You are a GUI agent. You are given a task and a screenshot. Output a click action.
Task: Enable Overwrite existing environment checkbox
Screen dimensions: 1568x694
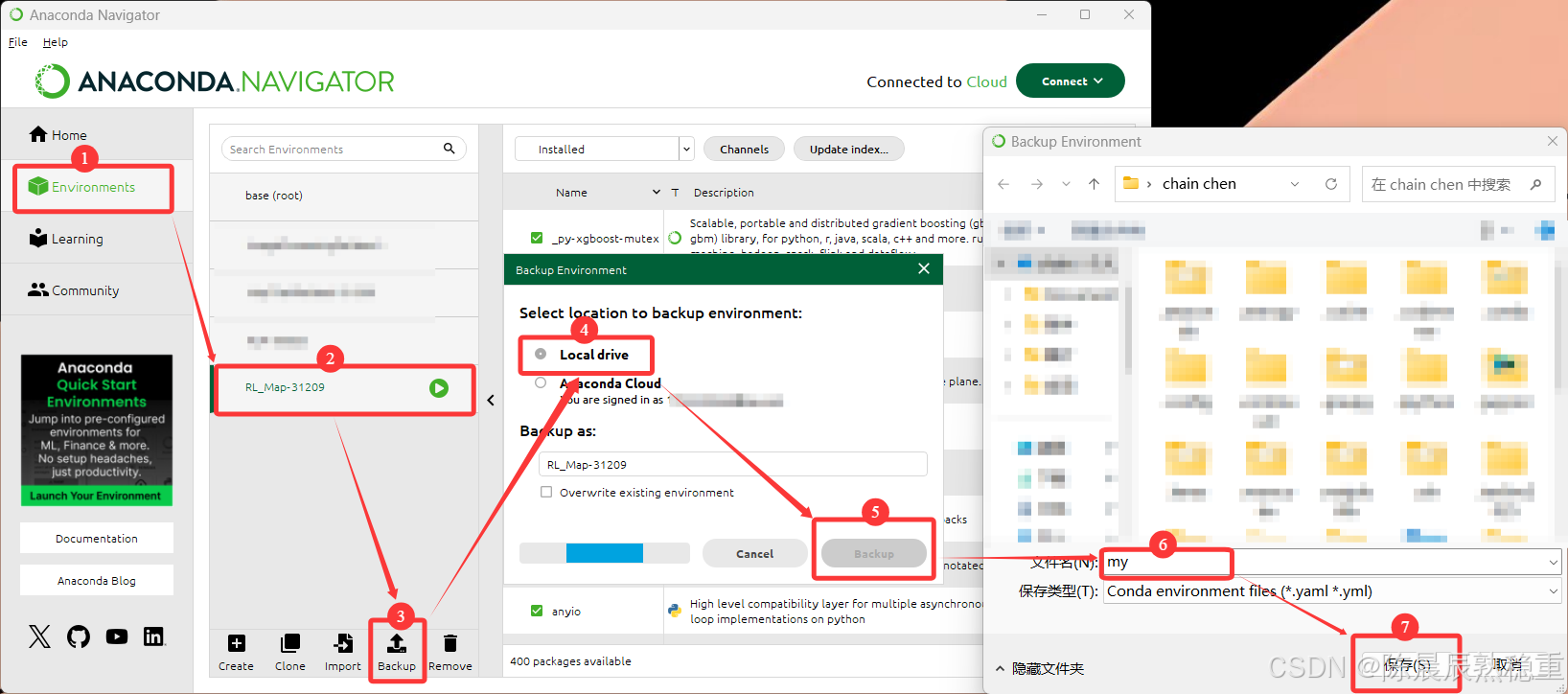tap(546, 492)
